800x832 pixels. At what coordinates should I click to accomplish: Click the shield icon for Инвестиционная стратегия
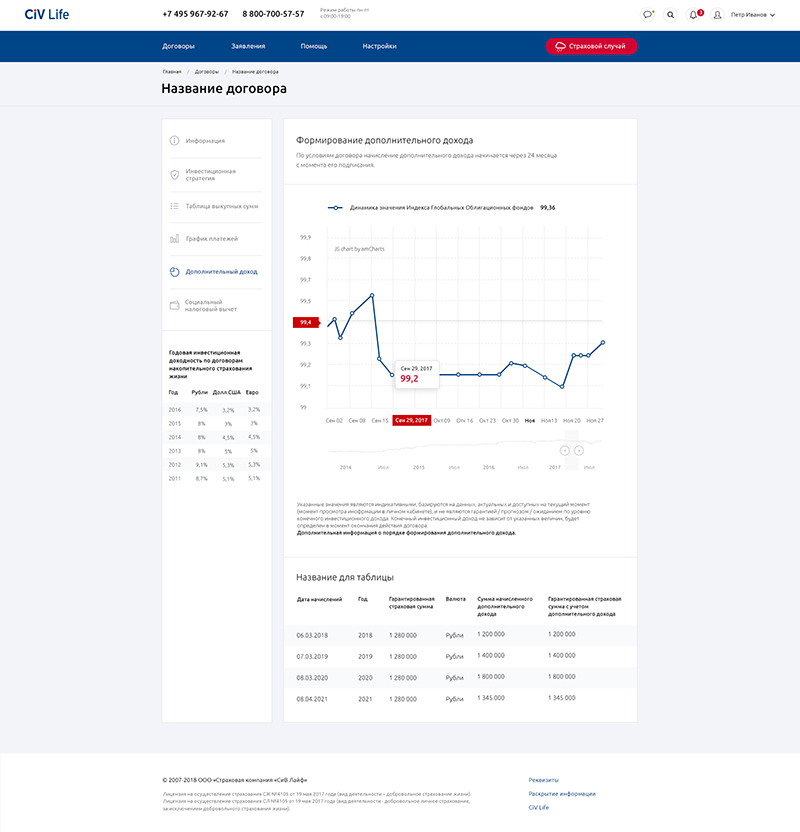pos(174,174)
